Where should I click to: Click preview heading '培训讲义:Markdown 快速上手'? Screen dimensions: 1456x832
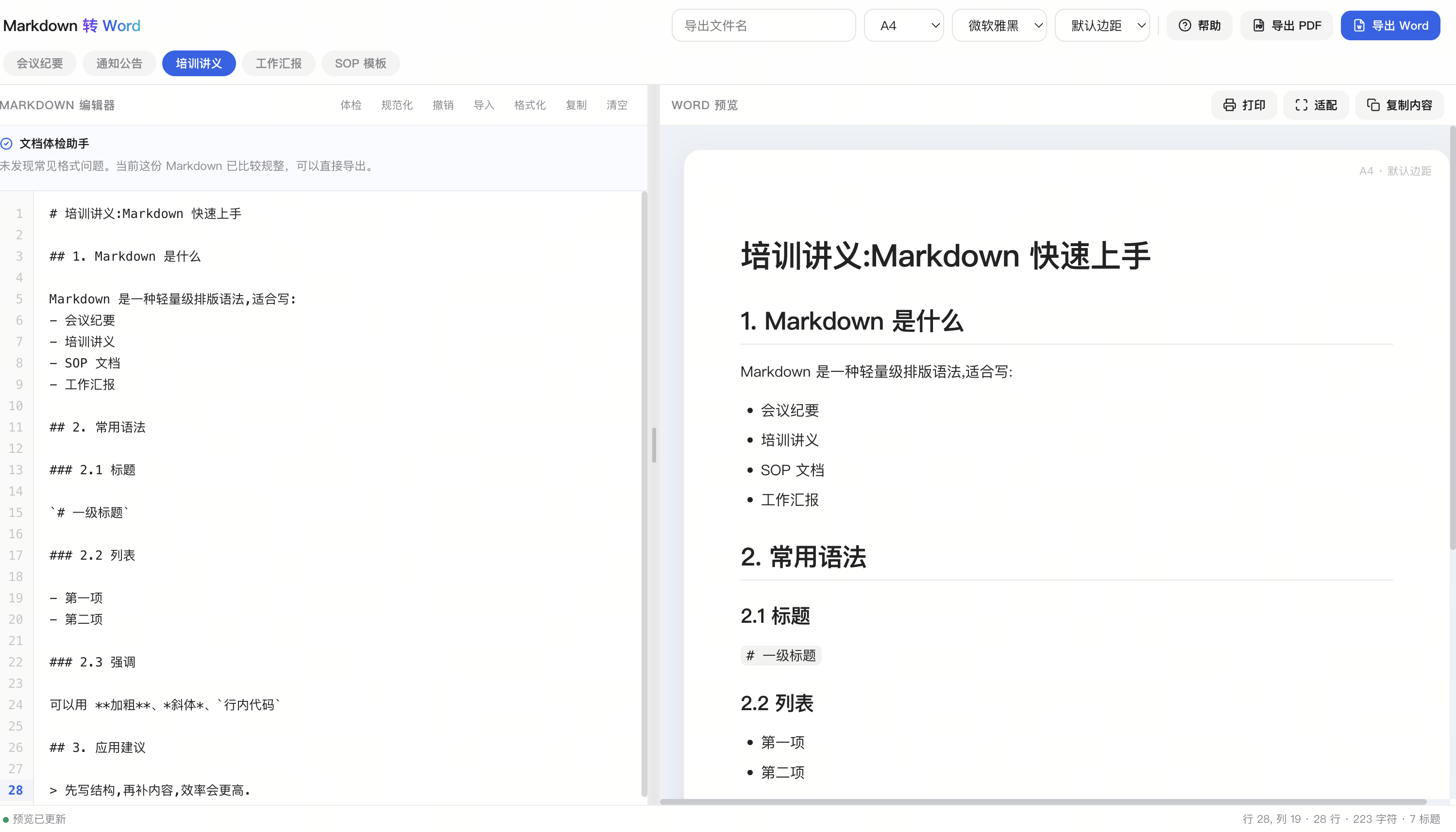945,255
